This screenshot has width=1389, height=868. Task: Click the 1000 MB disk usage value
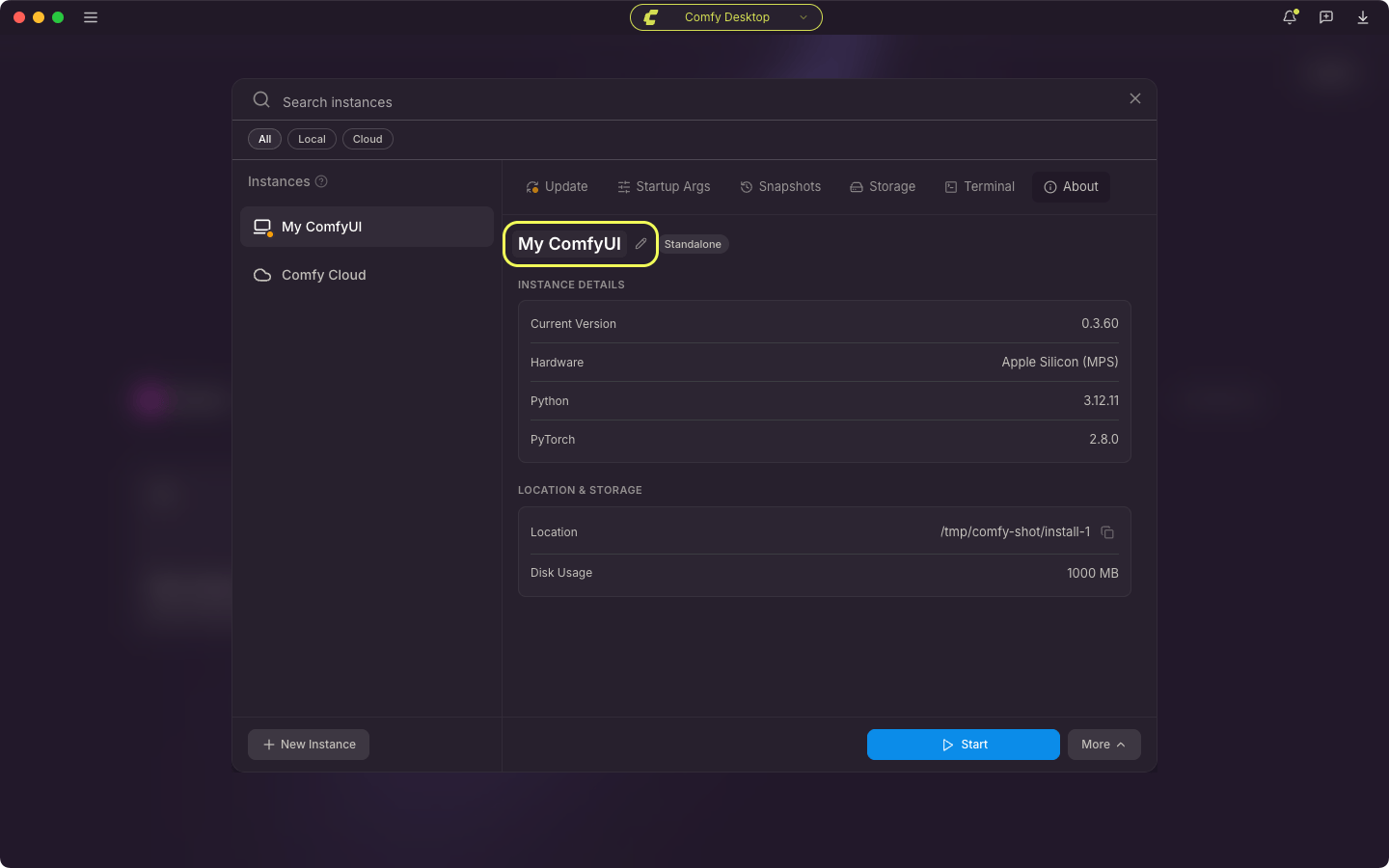tap(1093, 573)
